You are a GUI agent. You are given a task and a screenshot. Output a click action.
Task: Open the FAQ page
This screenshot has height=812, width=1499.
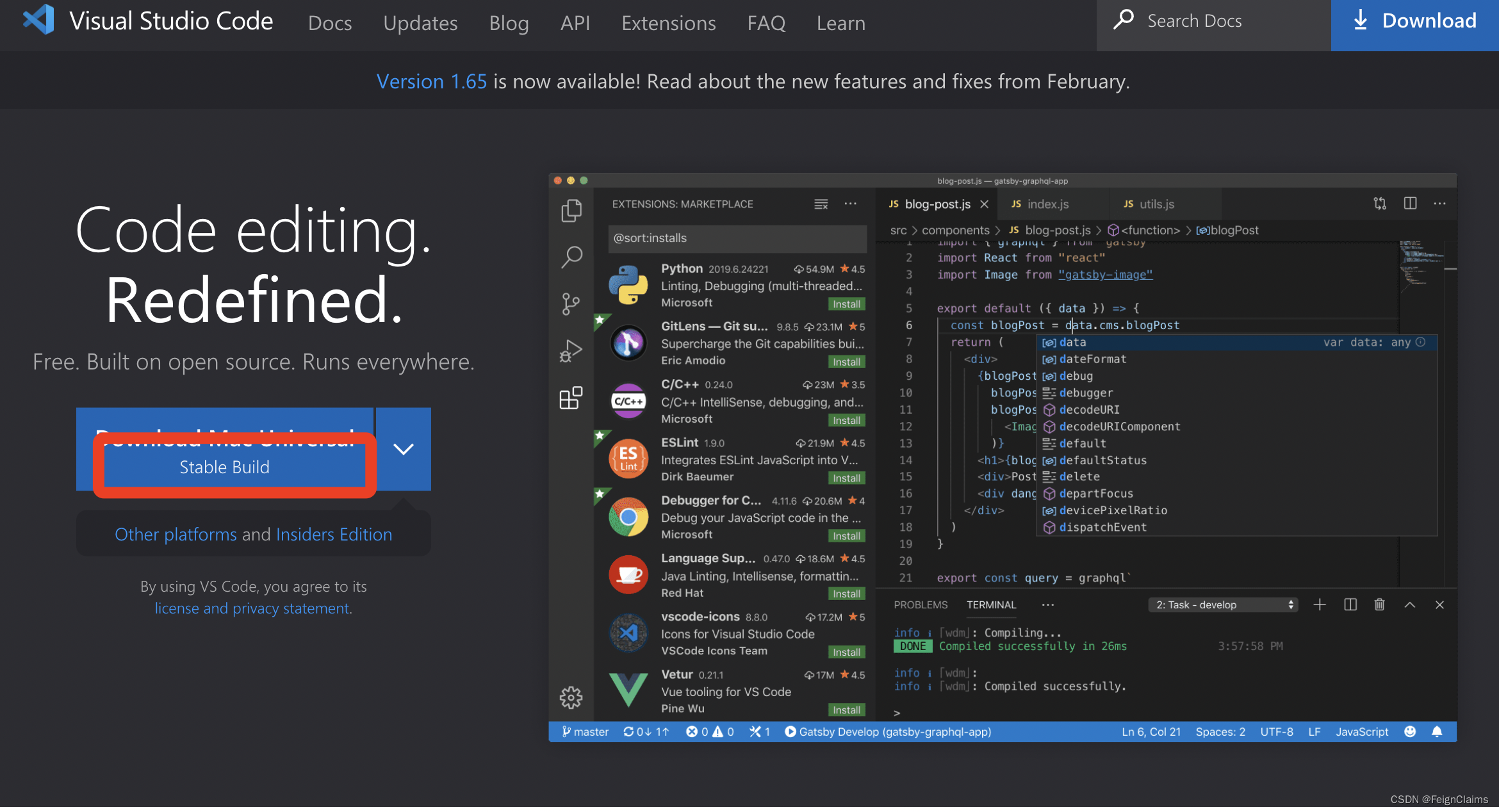click(x=766, y=23)
